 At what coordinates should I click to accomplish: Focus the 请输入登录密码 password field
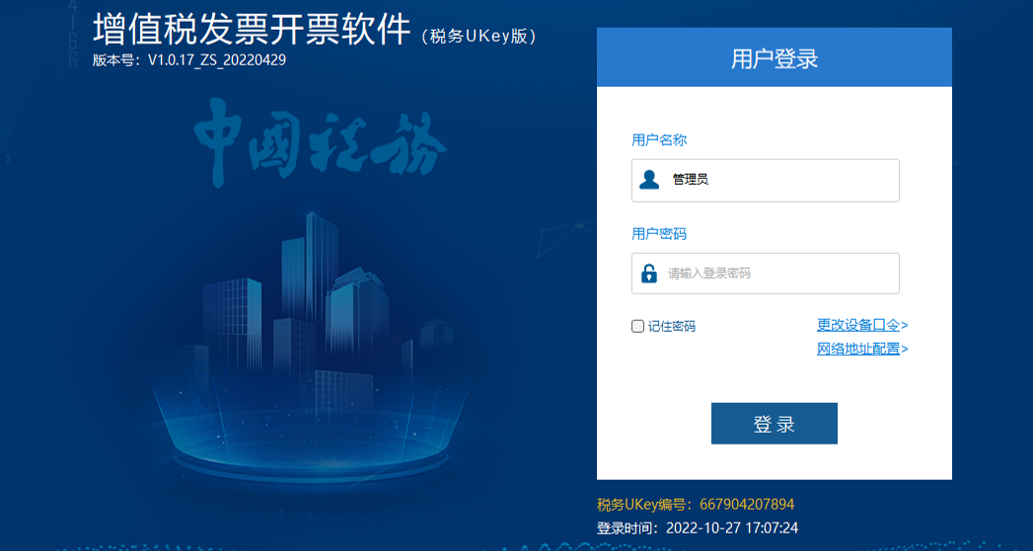[765, 274]
